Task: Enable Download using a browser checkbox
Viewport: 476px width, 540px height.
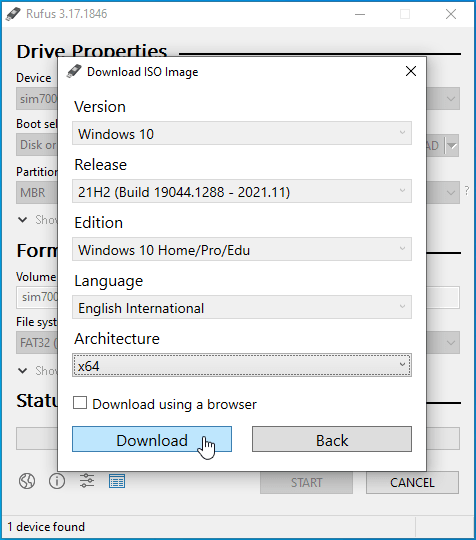Action: click(x=80, y=403)
